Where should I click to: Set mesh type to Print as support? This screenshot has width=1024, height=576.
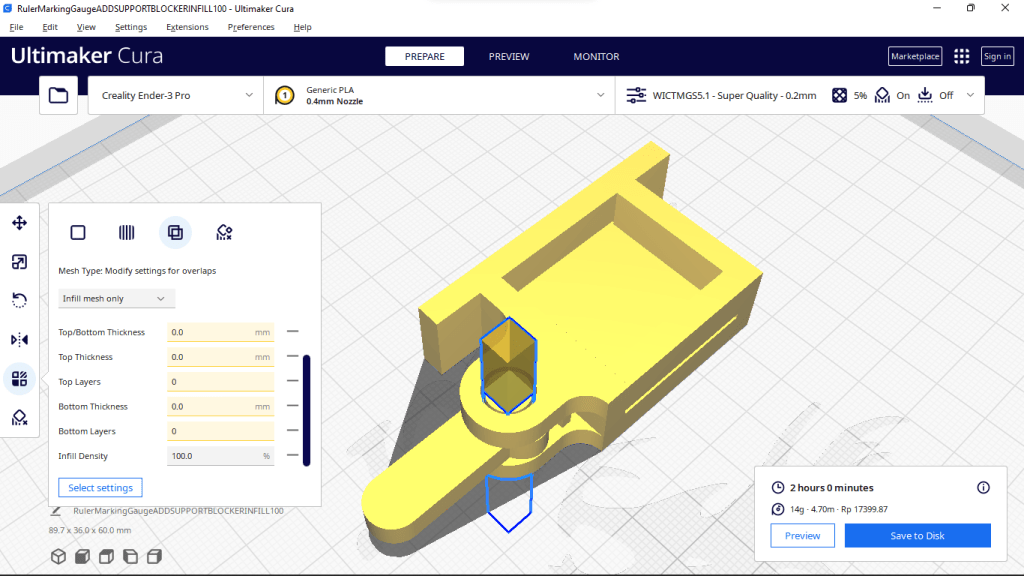tap(127, 232)
